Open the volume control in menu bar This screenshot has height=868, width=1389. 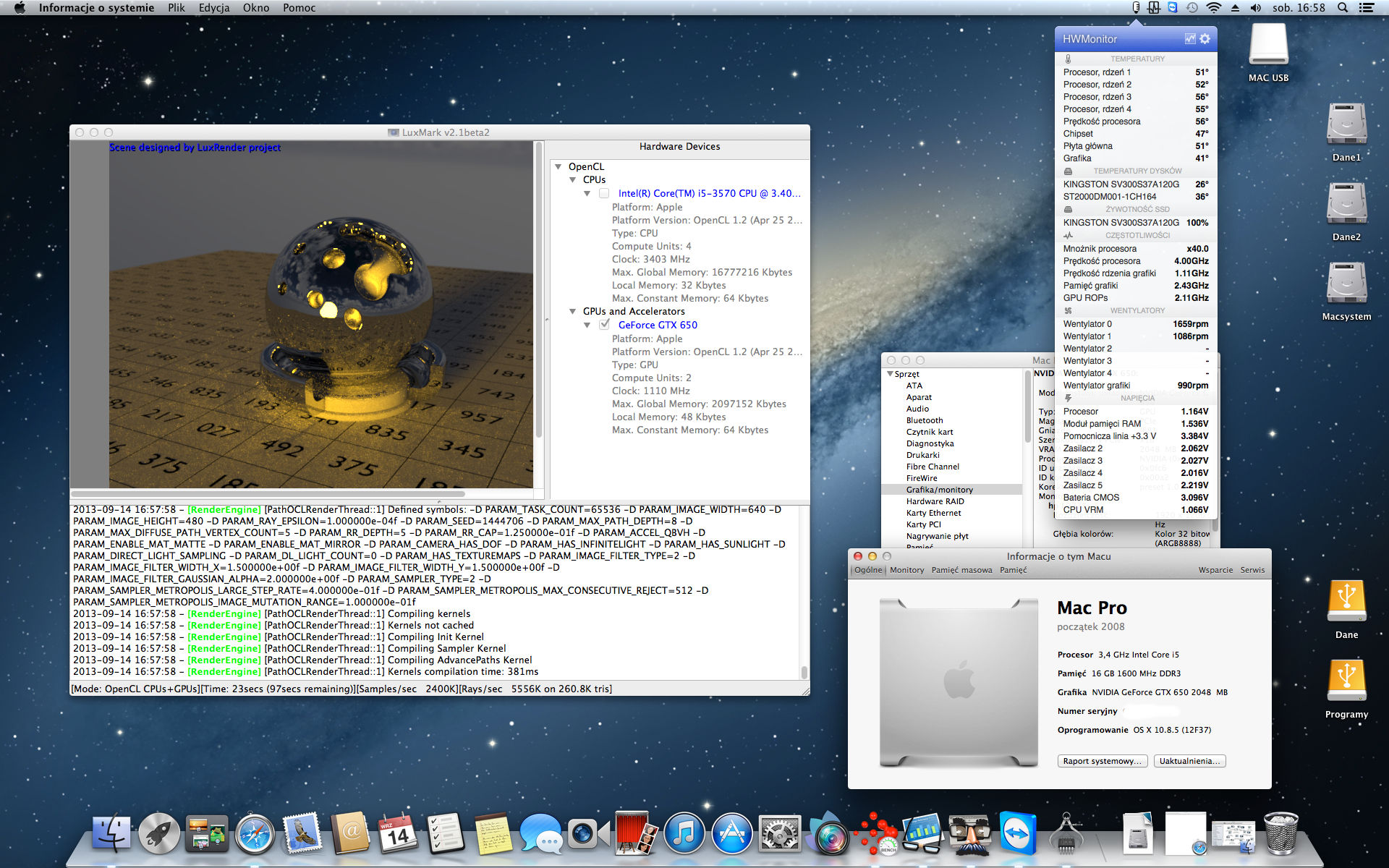(x=1255, y=8)
